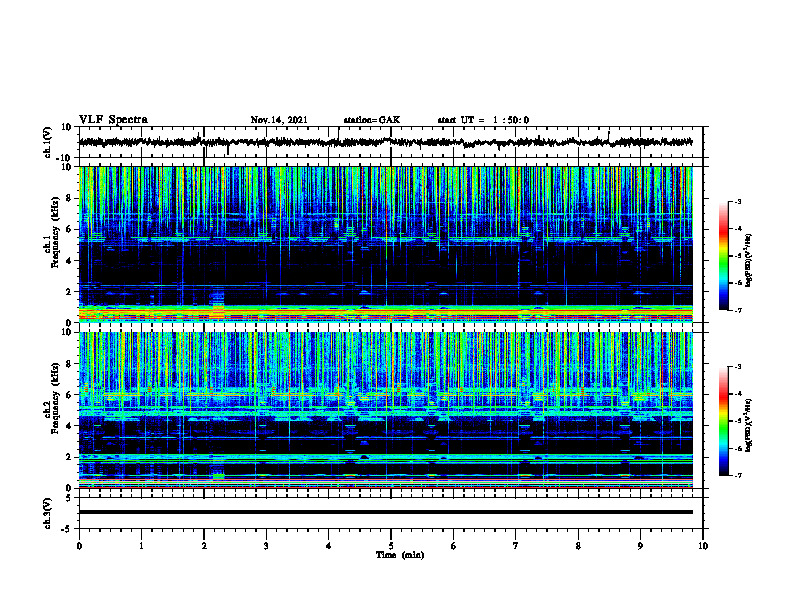Click the "ch.1(V)" axis label

[x=48, y=142]
